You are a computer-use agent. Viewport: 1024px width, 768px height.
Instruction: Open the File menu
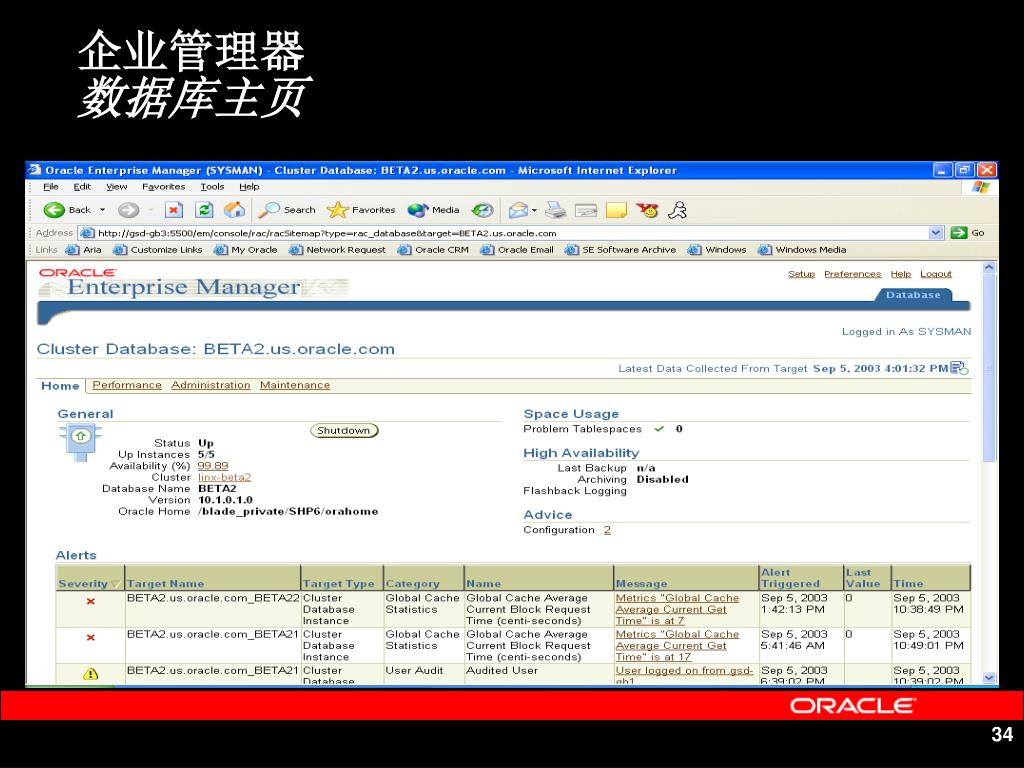pyautogui.click(x=50, y=186)
